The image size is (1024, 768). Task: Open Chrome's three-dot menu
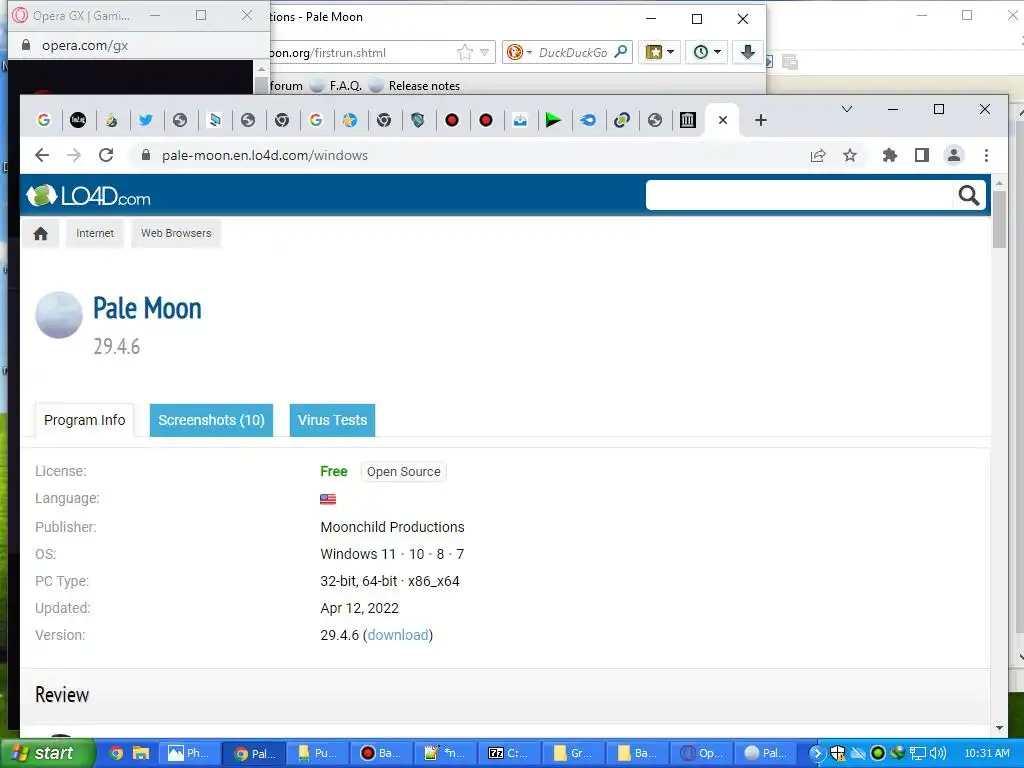click(x=986, y=155)
